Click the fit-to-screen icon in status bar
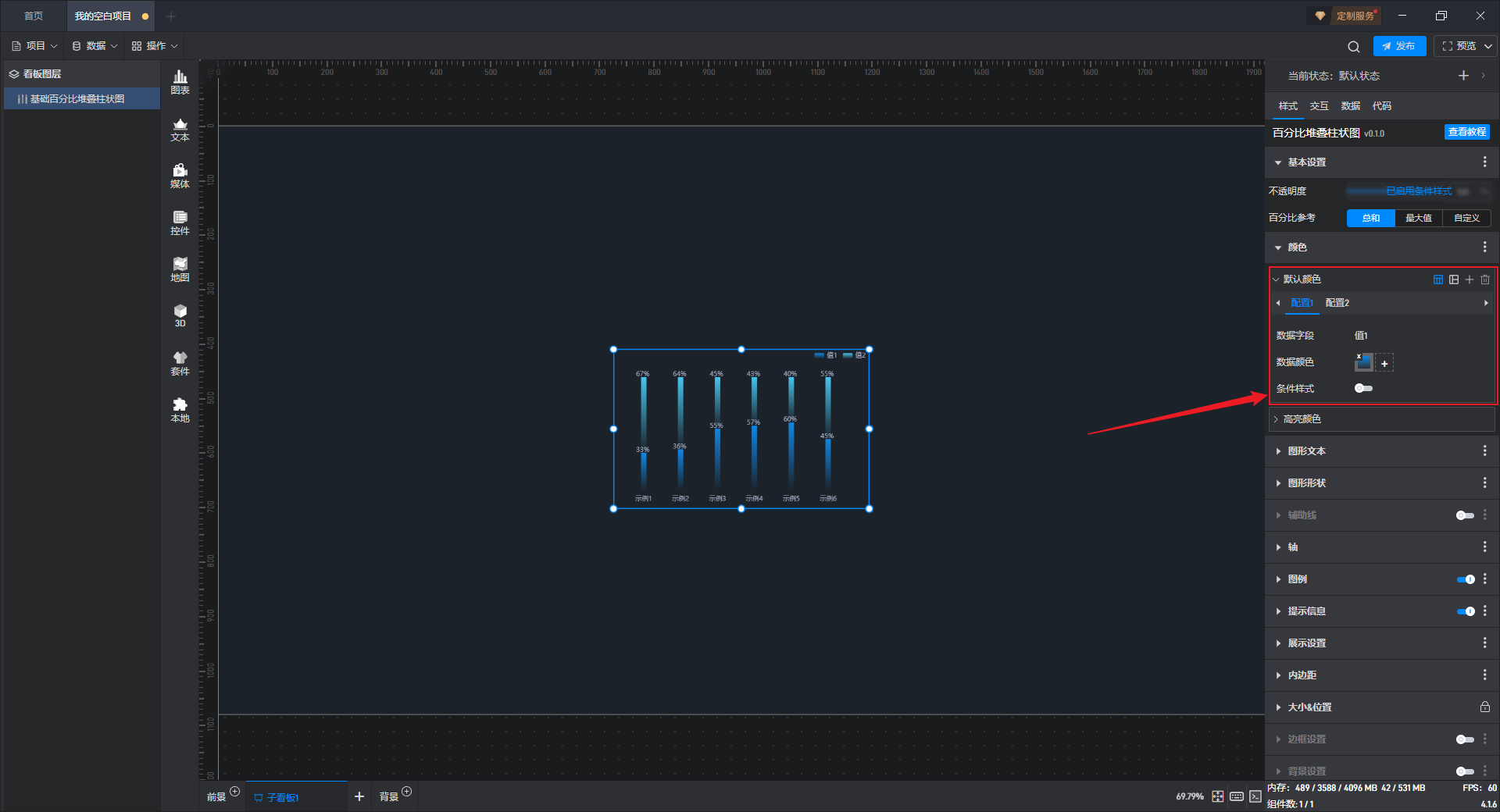 [1218, 796]
